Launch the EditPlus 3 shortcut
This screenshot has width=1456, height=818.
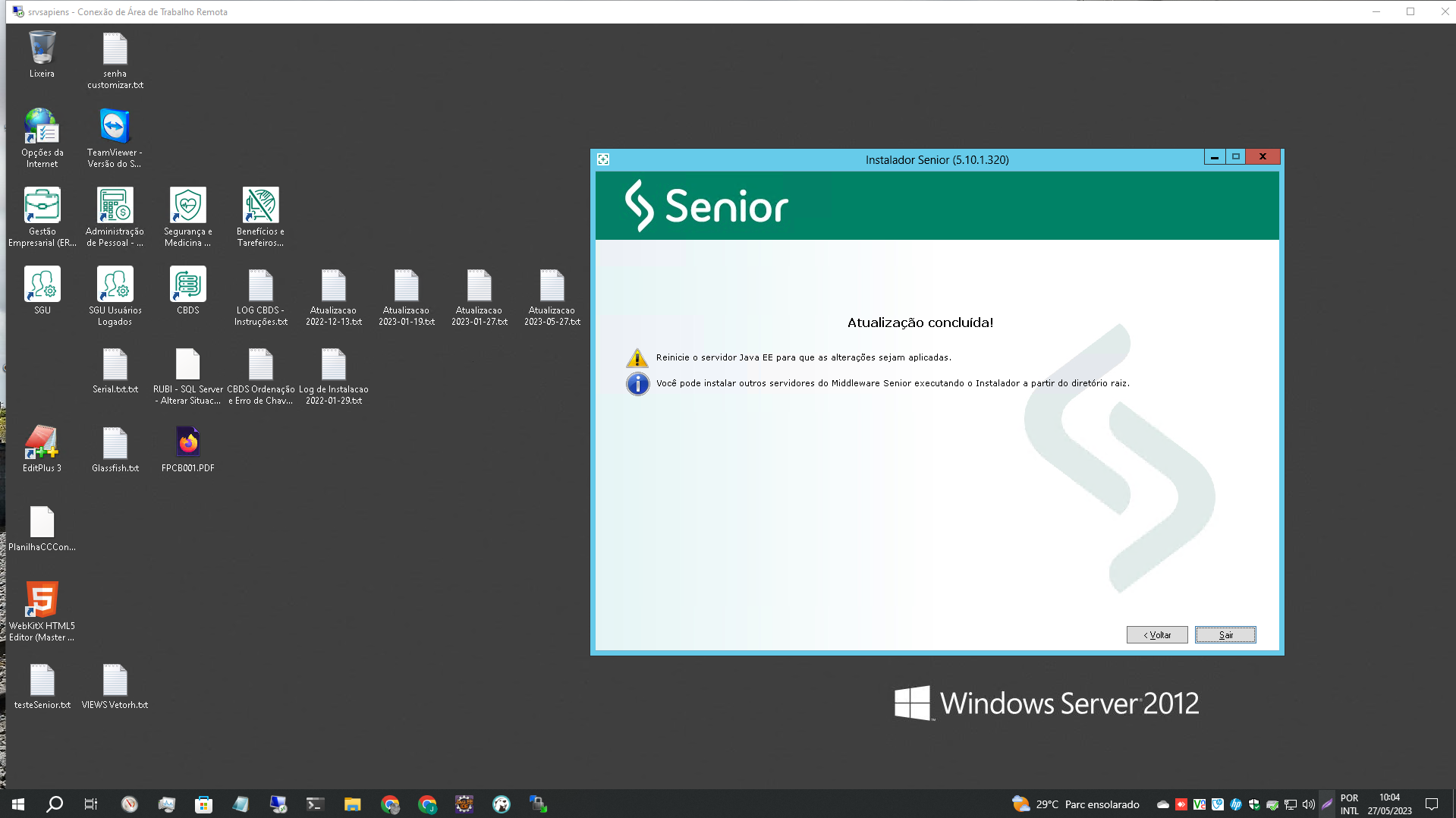coord(42,448)
